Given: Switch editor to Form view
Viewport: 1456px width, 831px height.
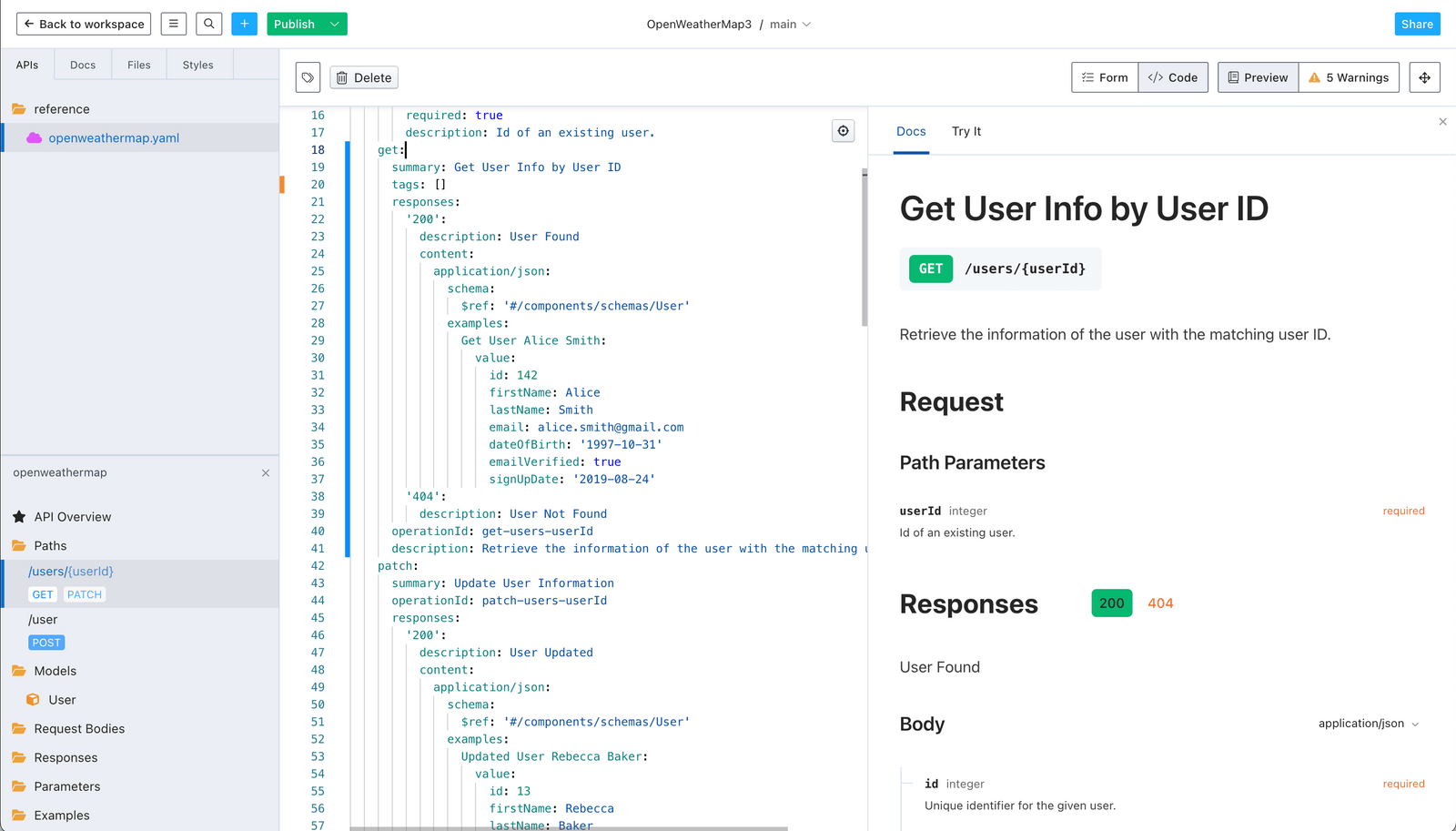Looking at the screenshot, I should [1105, 78].
